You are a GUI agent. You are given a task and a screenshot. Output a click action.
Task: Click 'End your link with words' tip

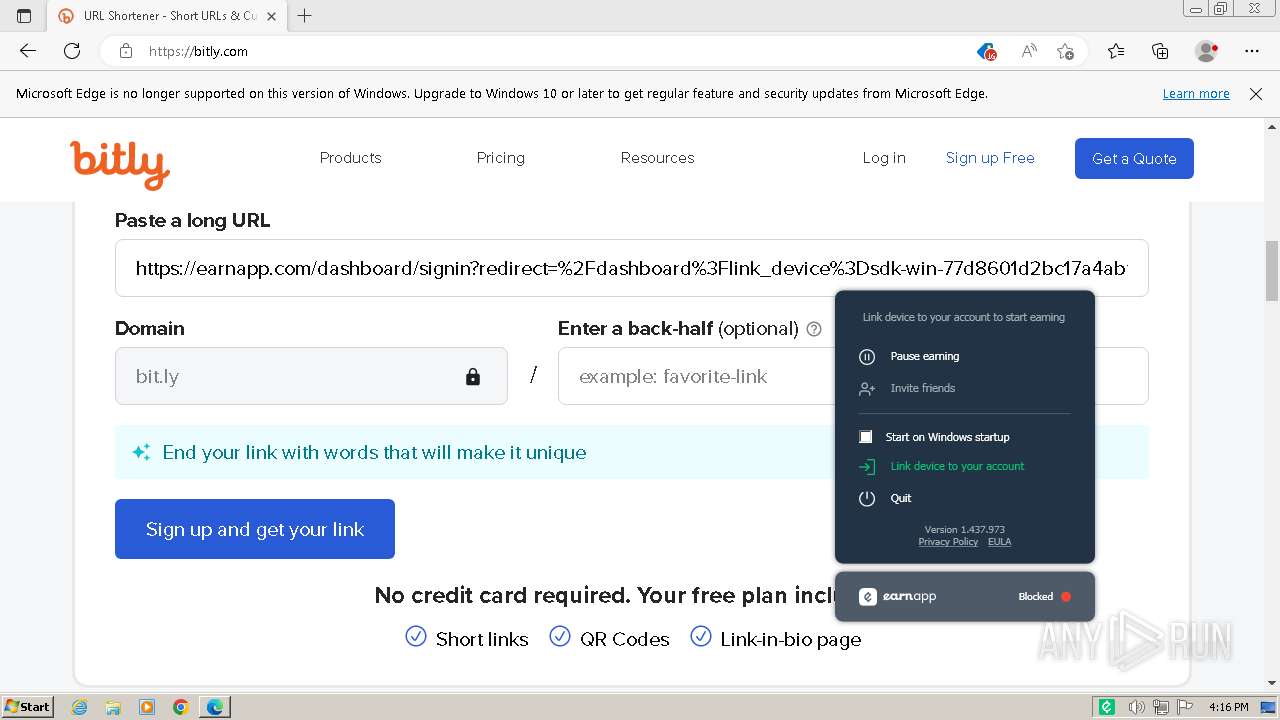coord(374,452)
